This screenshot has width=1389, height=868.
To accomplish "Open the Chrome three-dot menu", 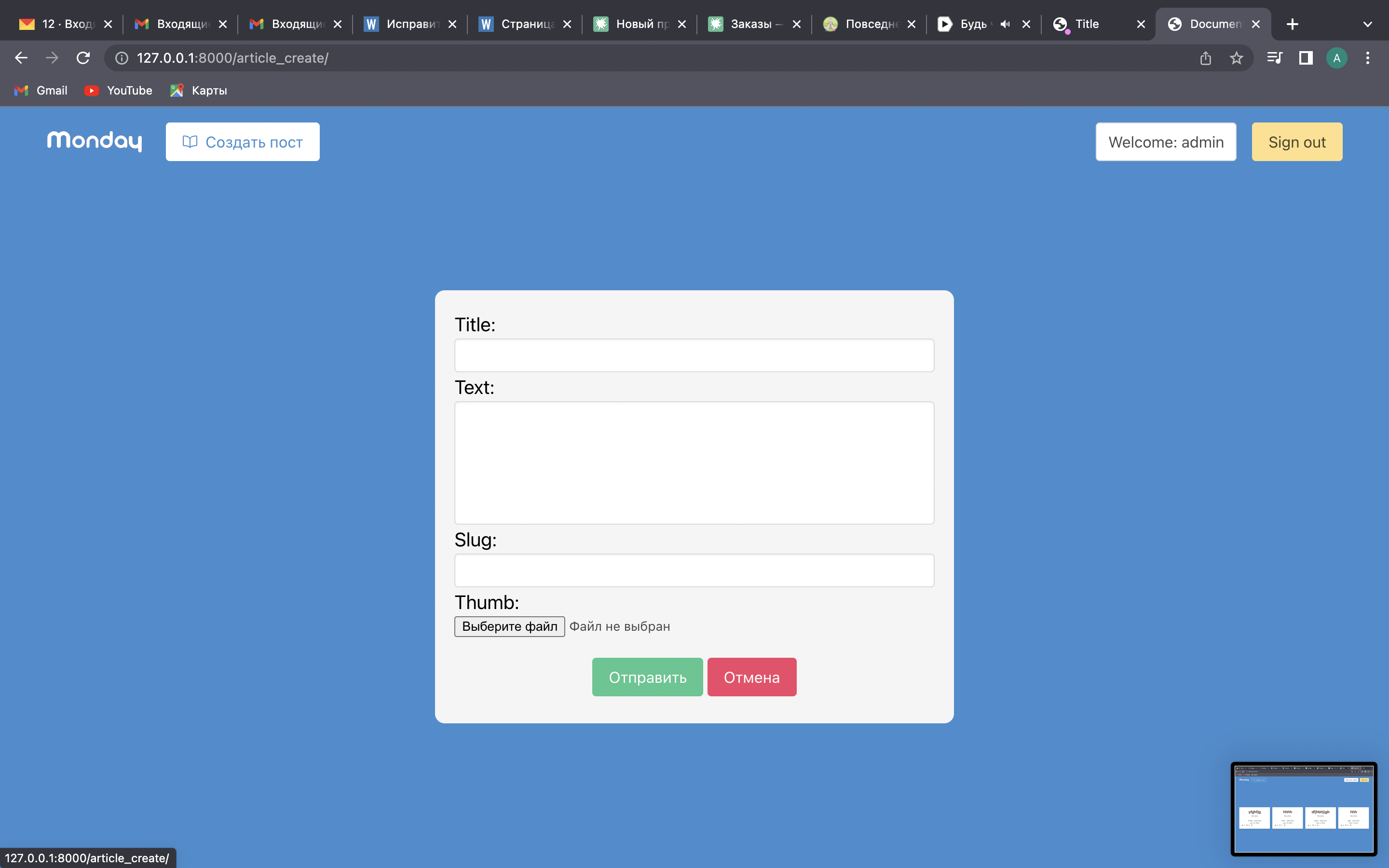I will tap(1368, 58).
